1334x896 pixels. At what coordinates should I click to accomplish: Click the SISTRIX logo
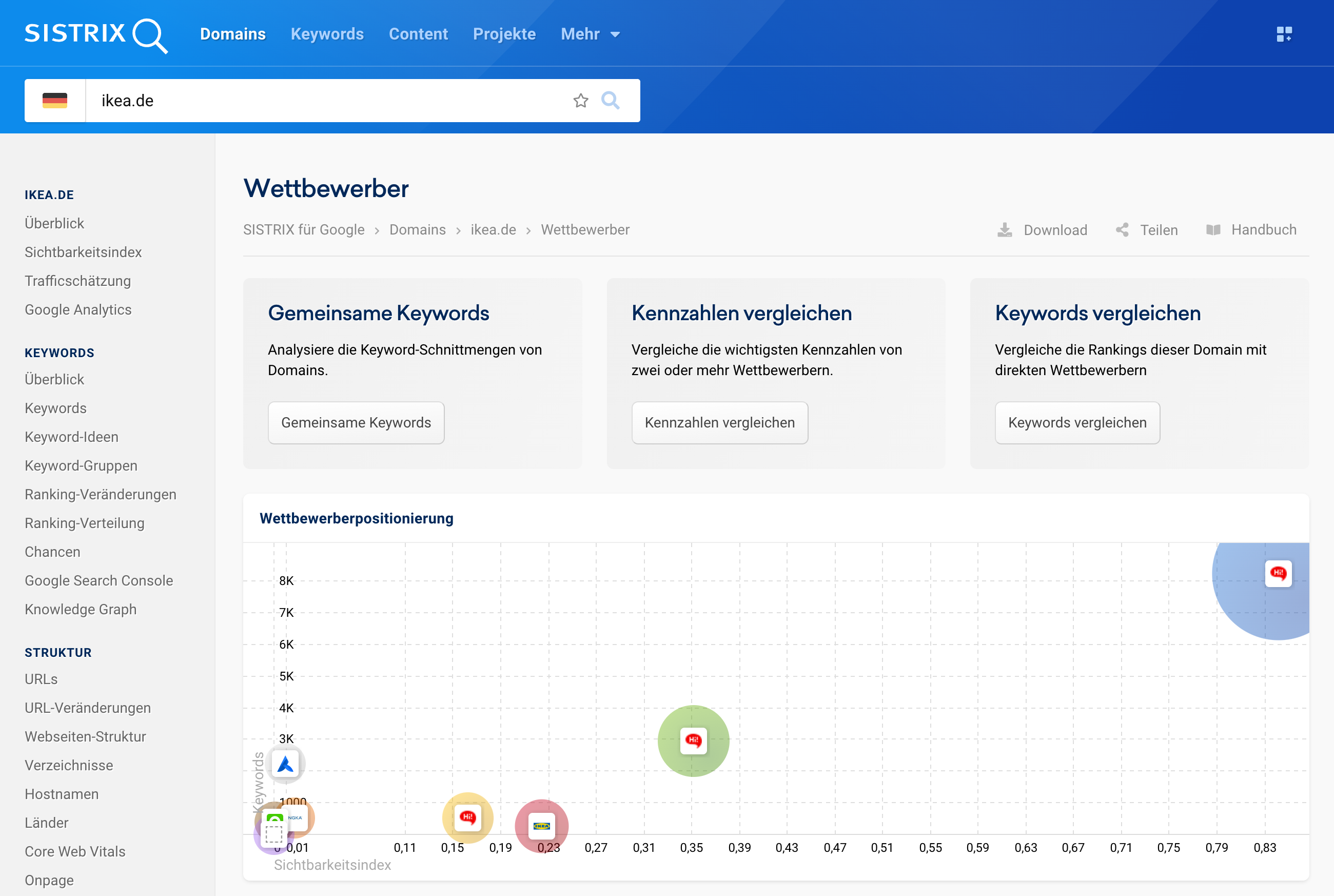pos(95,34)
